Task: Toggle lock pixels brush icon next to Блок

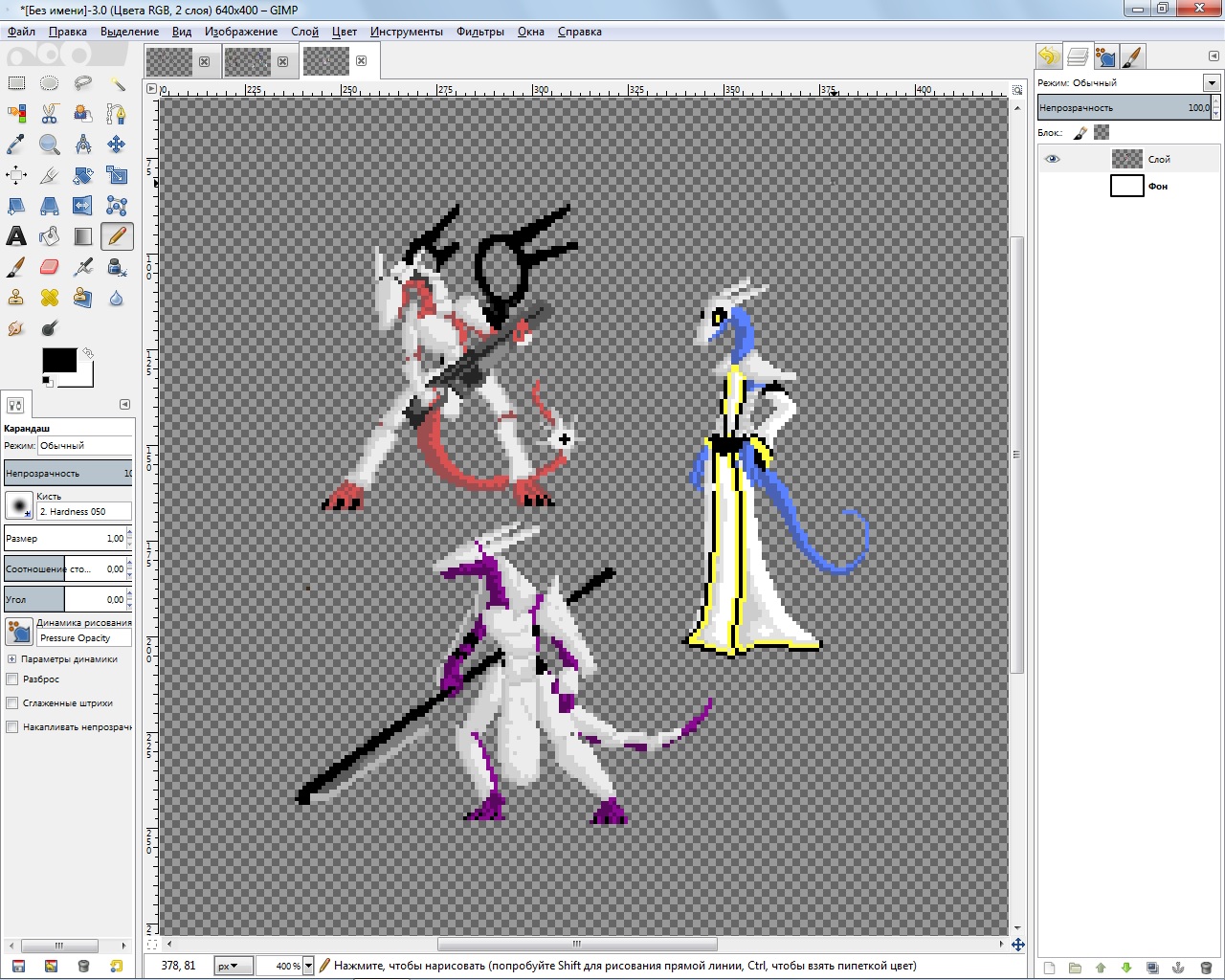Action: click(x=1080, y=133)
